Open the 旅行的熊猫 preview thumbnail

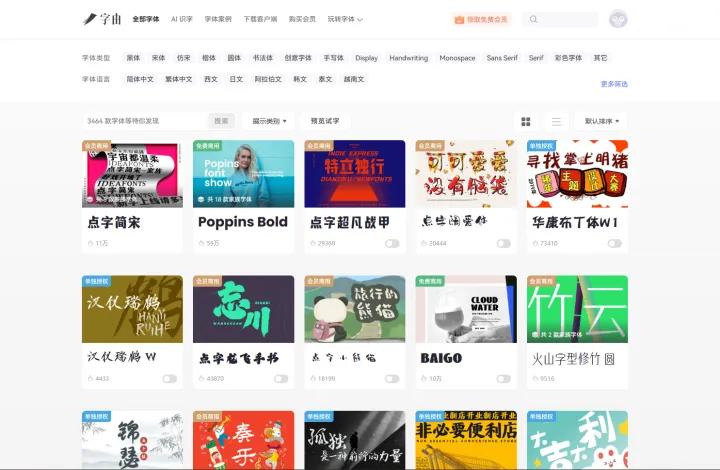pyautogui.click(x=354, y=309)
